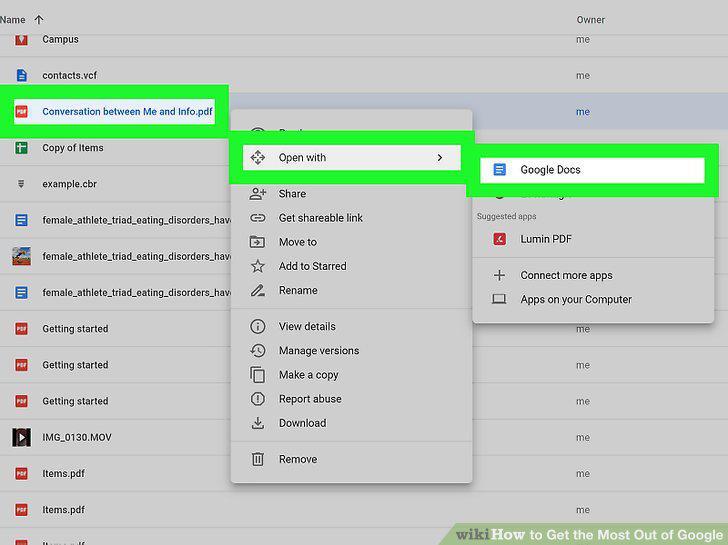Image resolution: width=728 pixels, height=545 pixels.
Task: Open the file with Lumin PDF
Action: (x=593, y=239)
